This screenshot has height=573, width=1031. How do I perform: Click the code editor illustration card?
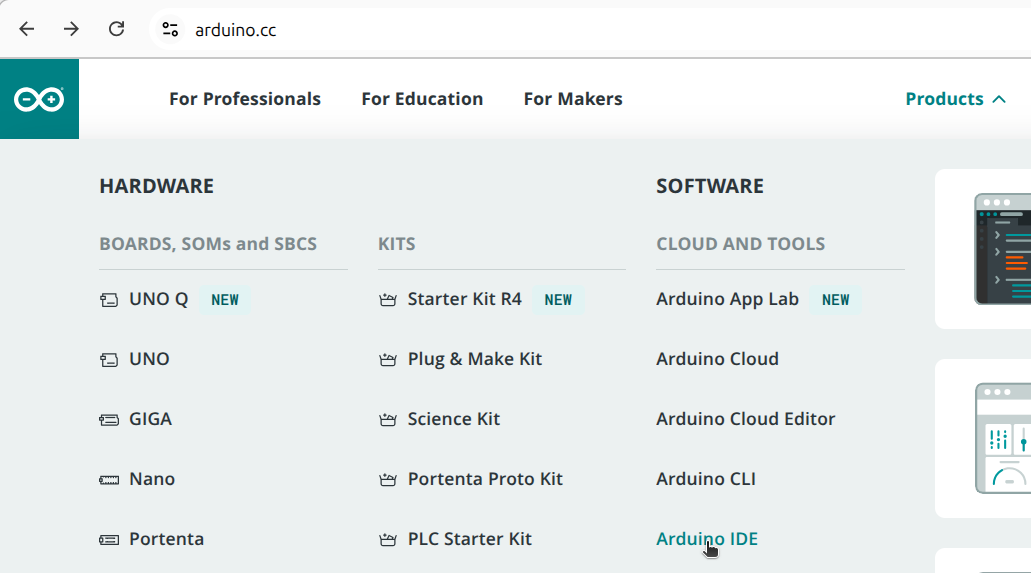(x=983, y=249)
